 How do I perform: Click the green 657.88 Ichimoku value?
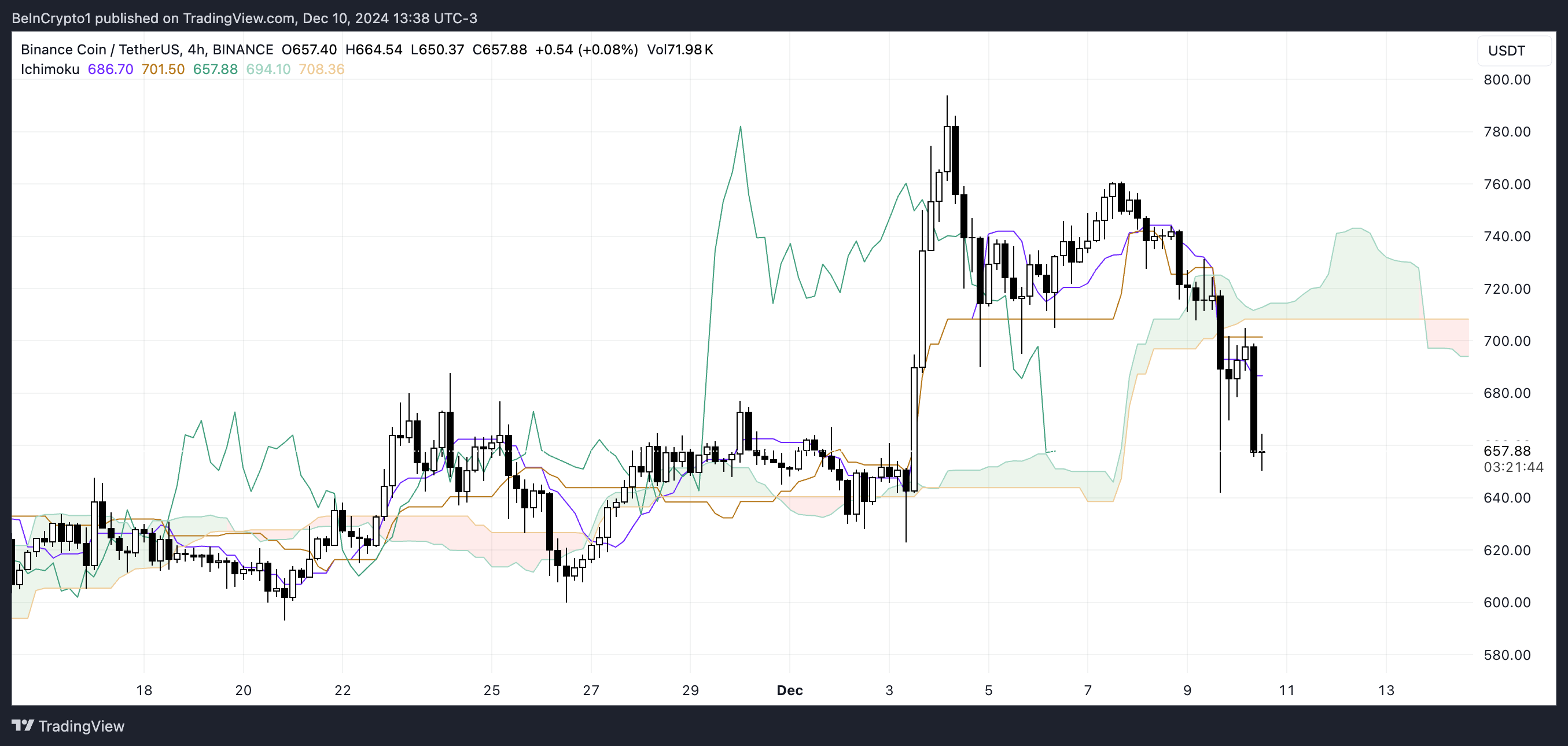(x=215, y=69)
